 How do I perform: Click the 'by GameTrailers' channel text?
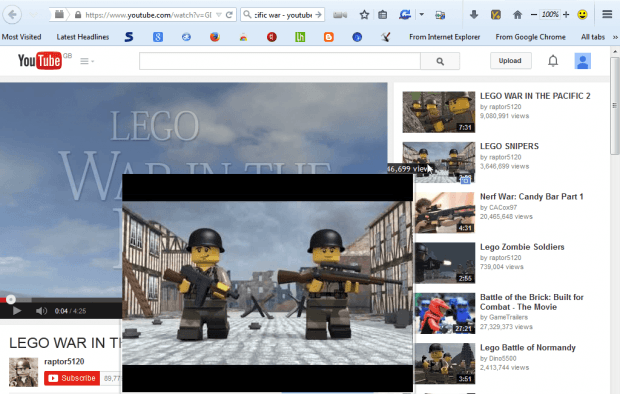tap(504, 317)
